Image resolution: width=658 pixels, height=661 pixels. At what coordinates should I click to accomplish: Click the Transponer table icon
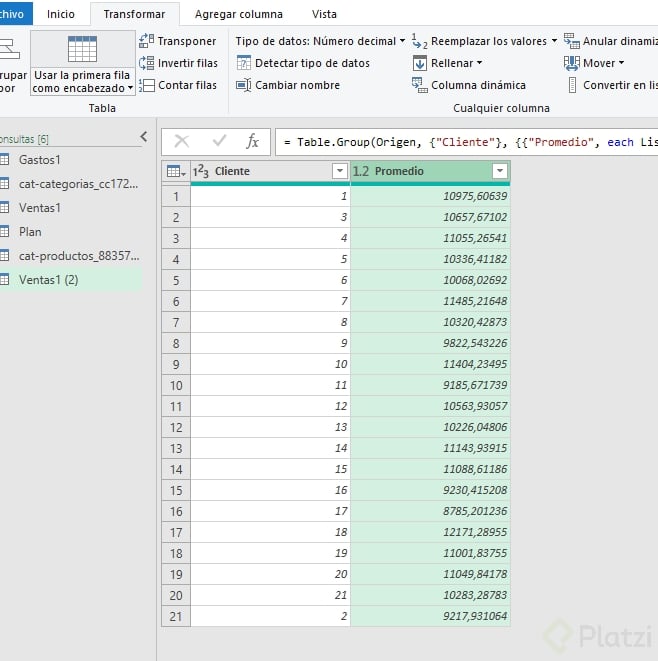click(146, 41)
